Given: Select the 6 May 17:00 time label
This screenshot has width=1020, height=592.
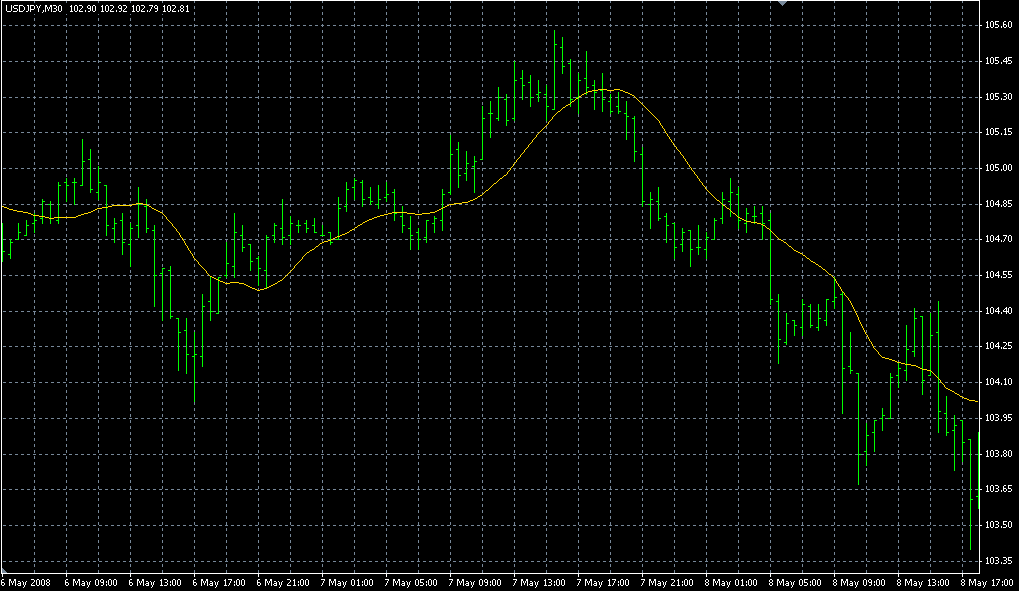Looking at the screenshot, I should (x=218, y=582).
